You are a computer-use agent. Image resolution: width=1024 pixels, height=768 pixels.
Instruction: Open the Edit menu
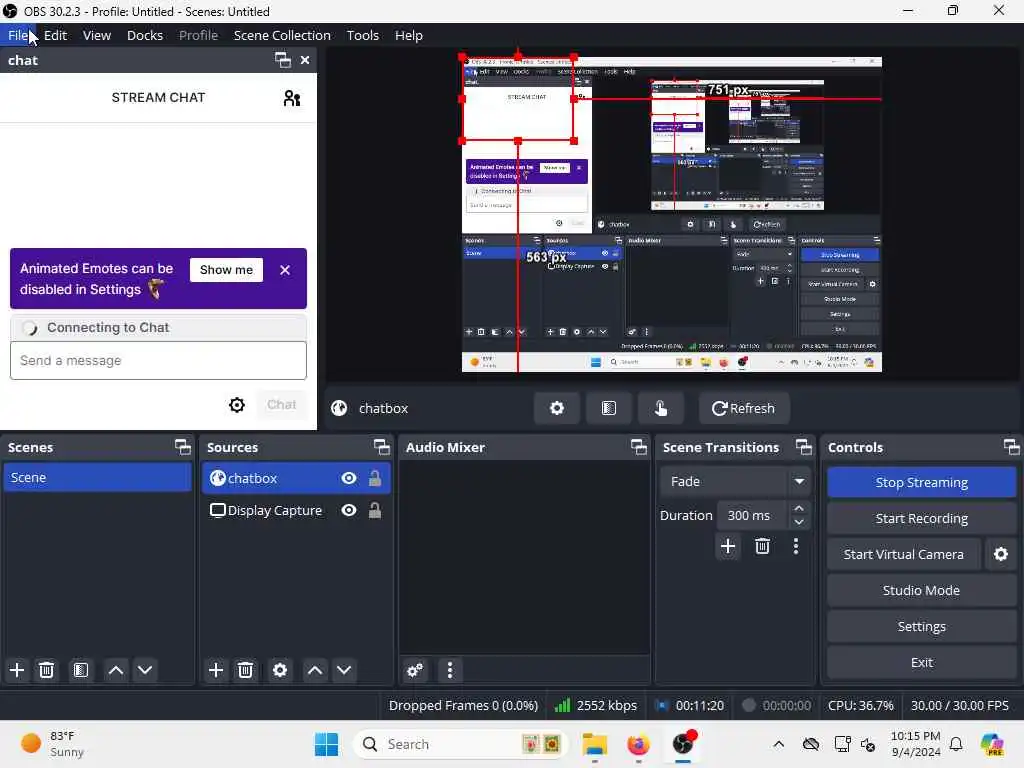56,35
